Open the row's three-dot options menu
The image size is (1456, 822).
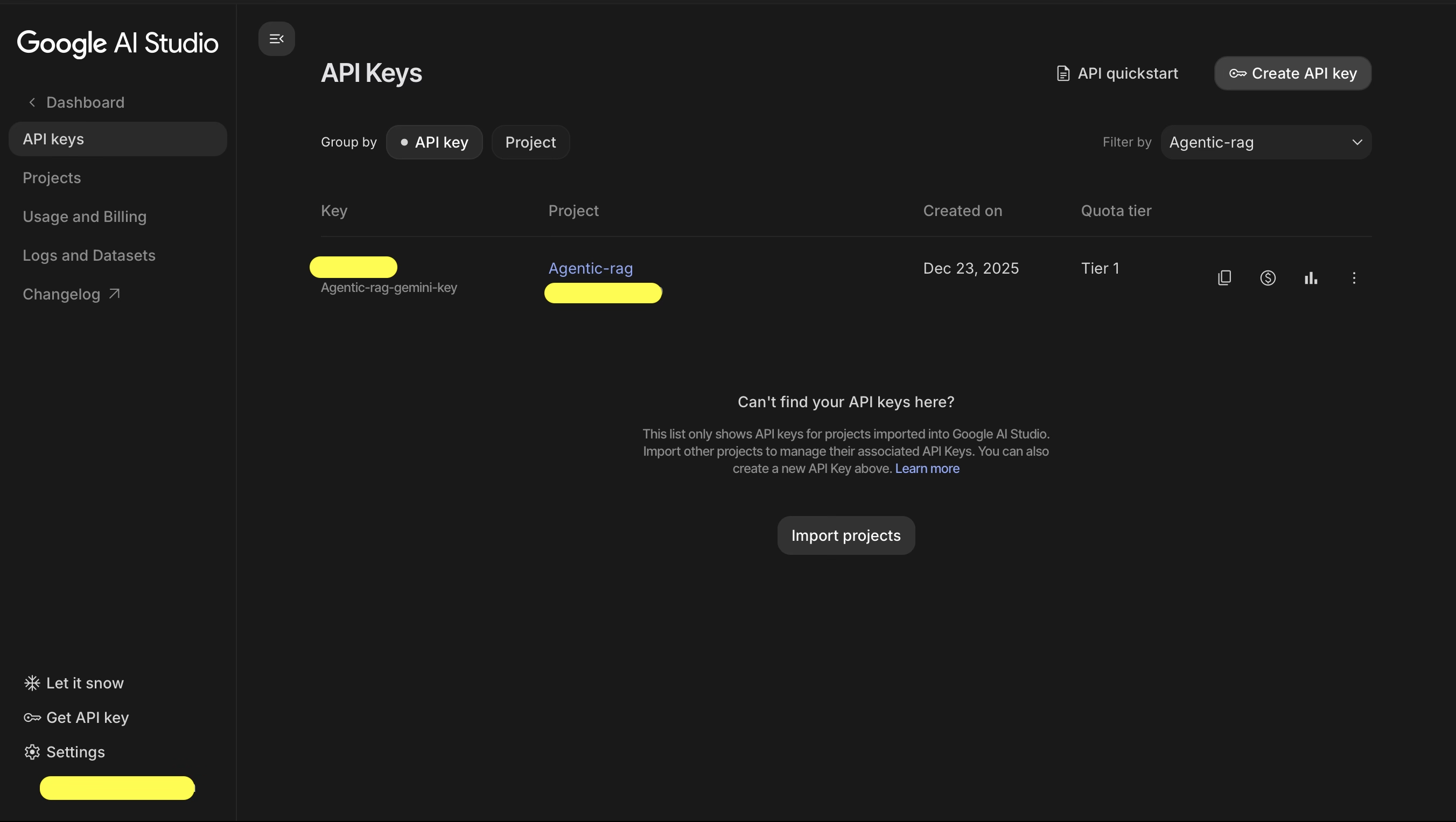click(x=1354, y=277)
